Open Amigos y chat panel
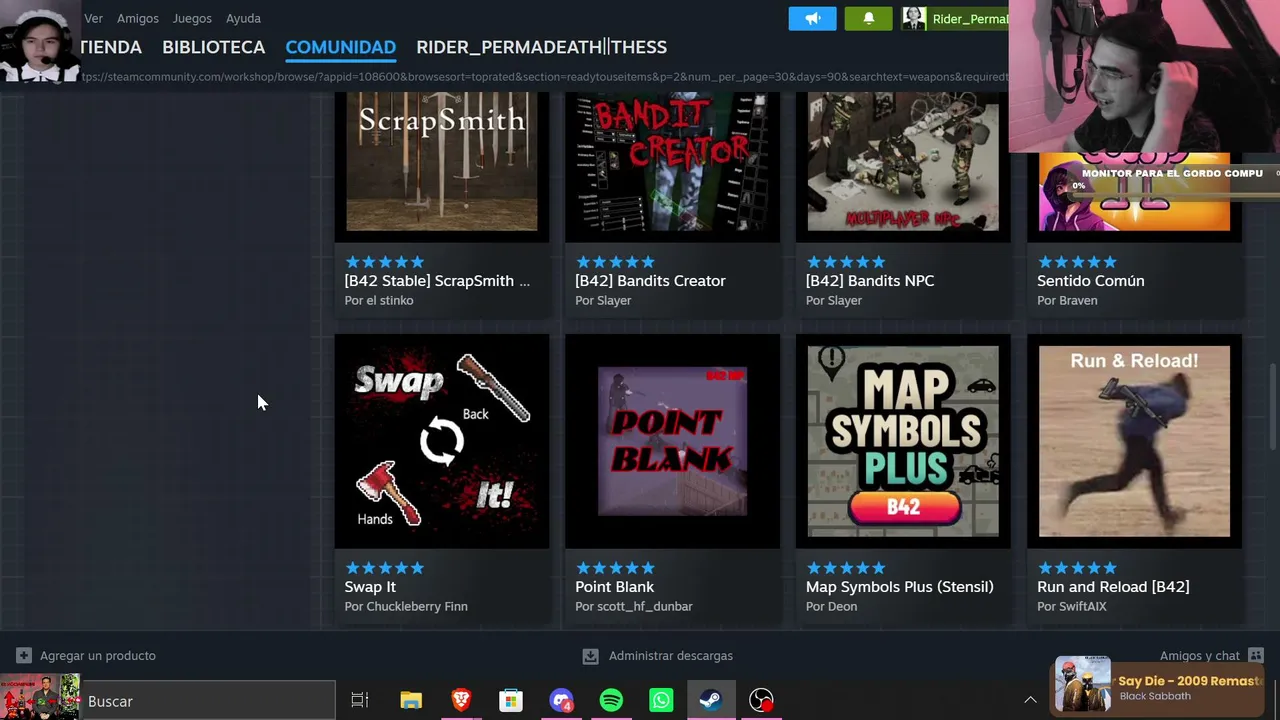Screen dimensions: 1280x720 point(1212,656)
